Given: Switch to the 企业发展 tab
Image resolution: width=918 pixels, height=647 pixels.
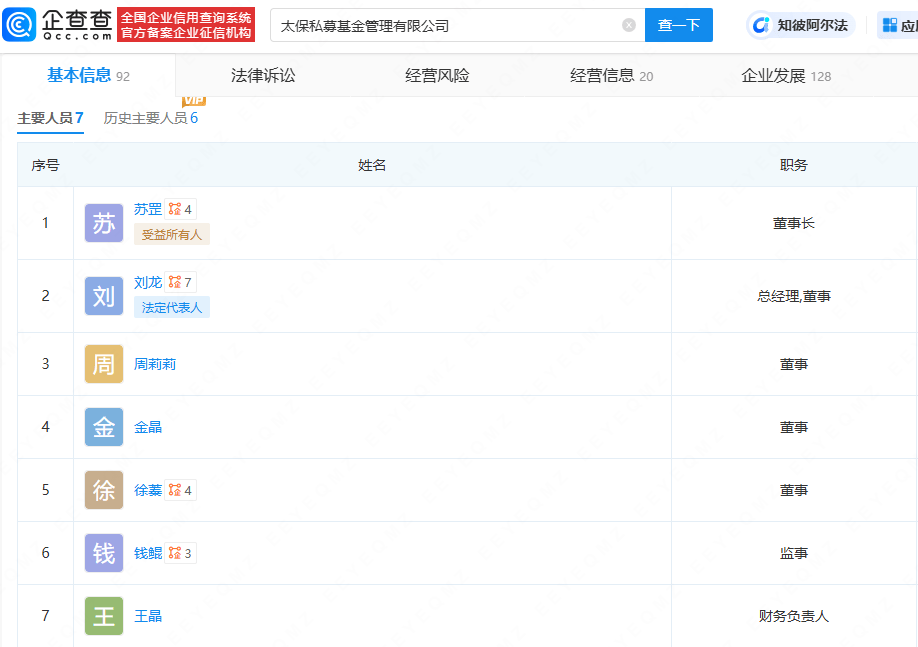Looking at the screenshot, I should coord(786,76).
